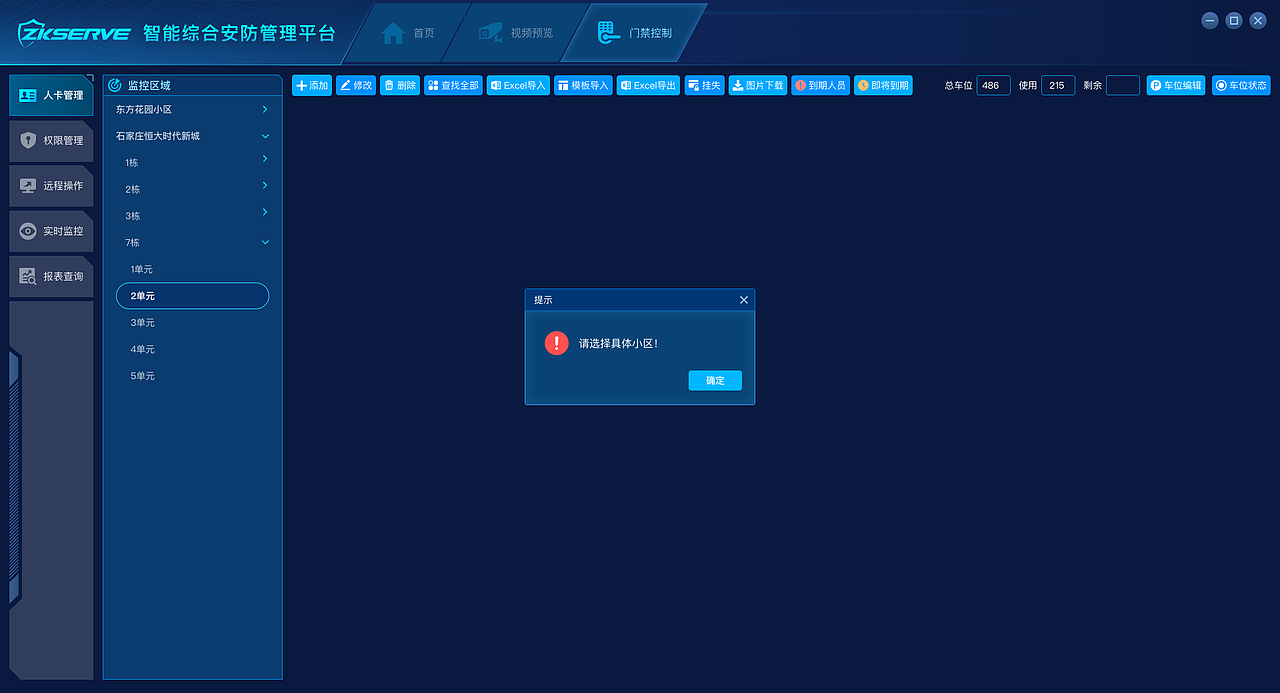
Task: Click the 修改 (edit) toolbar button
Action: point(356,86)
